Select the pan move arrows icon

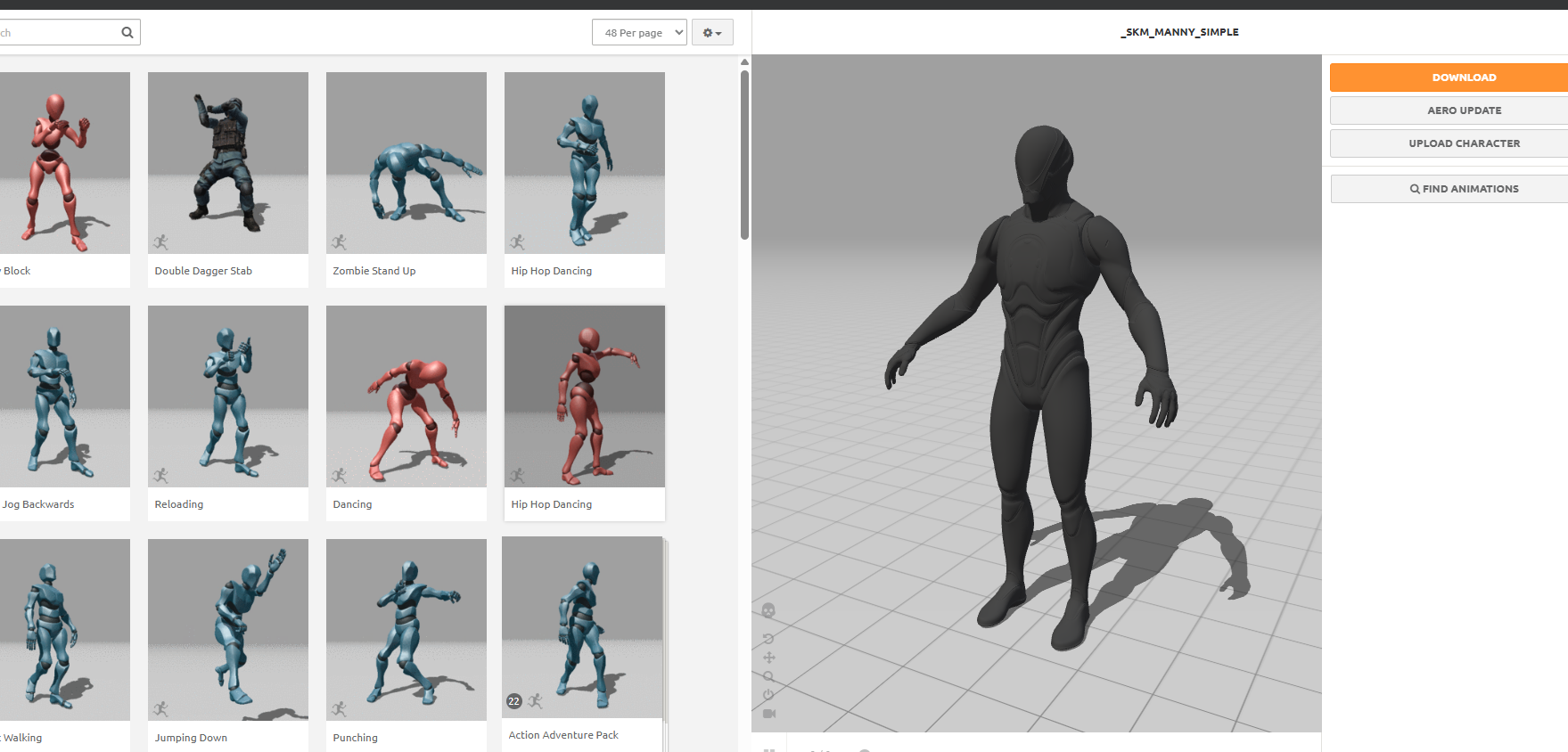768,658
